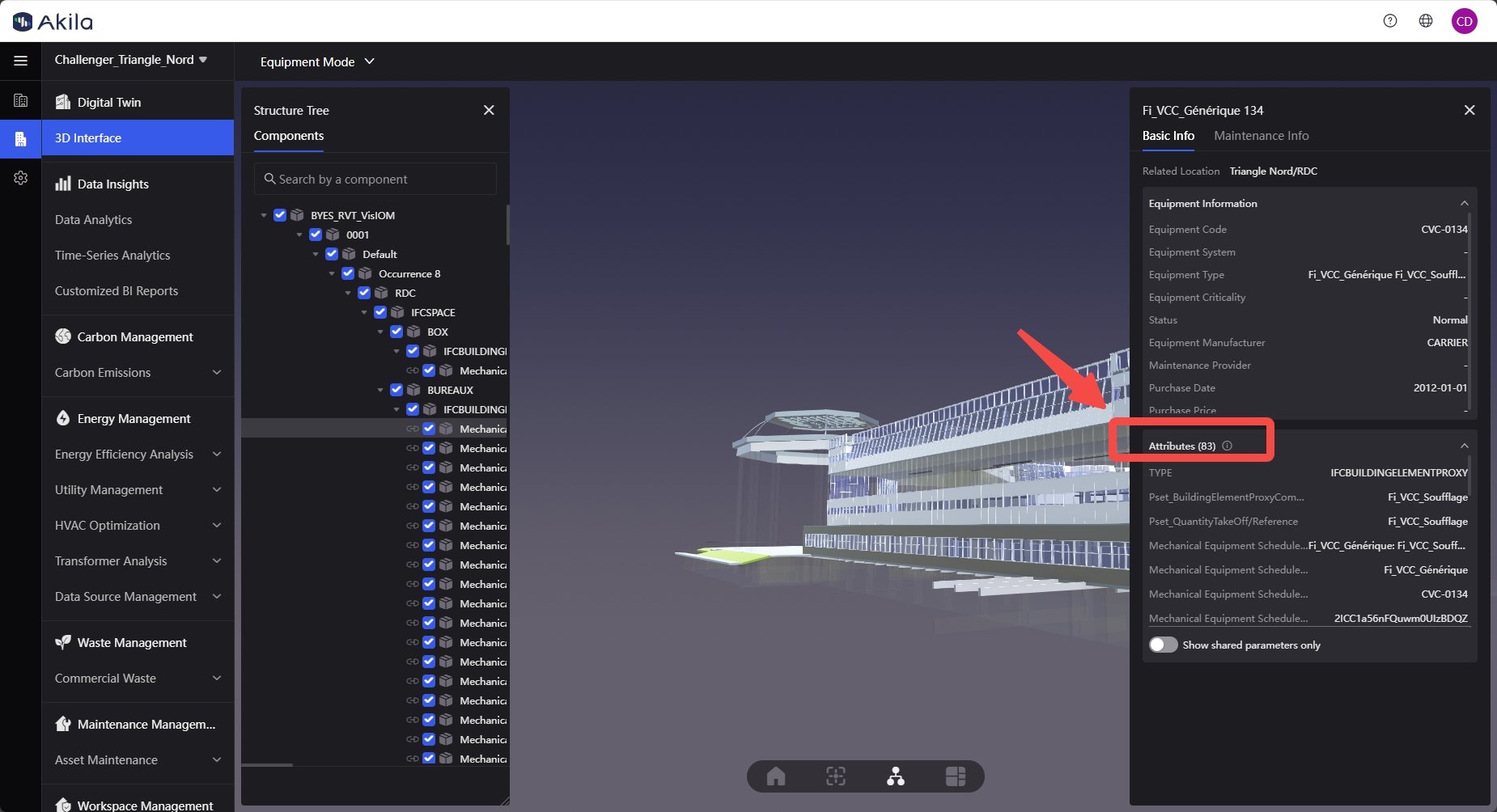Screen dimensions: 1497x812
Task: Open the 3D Interface menu item
Action: [138, 137]
